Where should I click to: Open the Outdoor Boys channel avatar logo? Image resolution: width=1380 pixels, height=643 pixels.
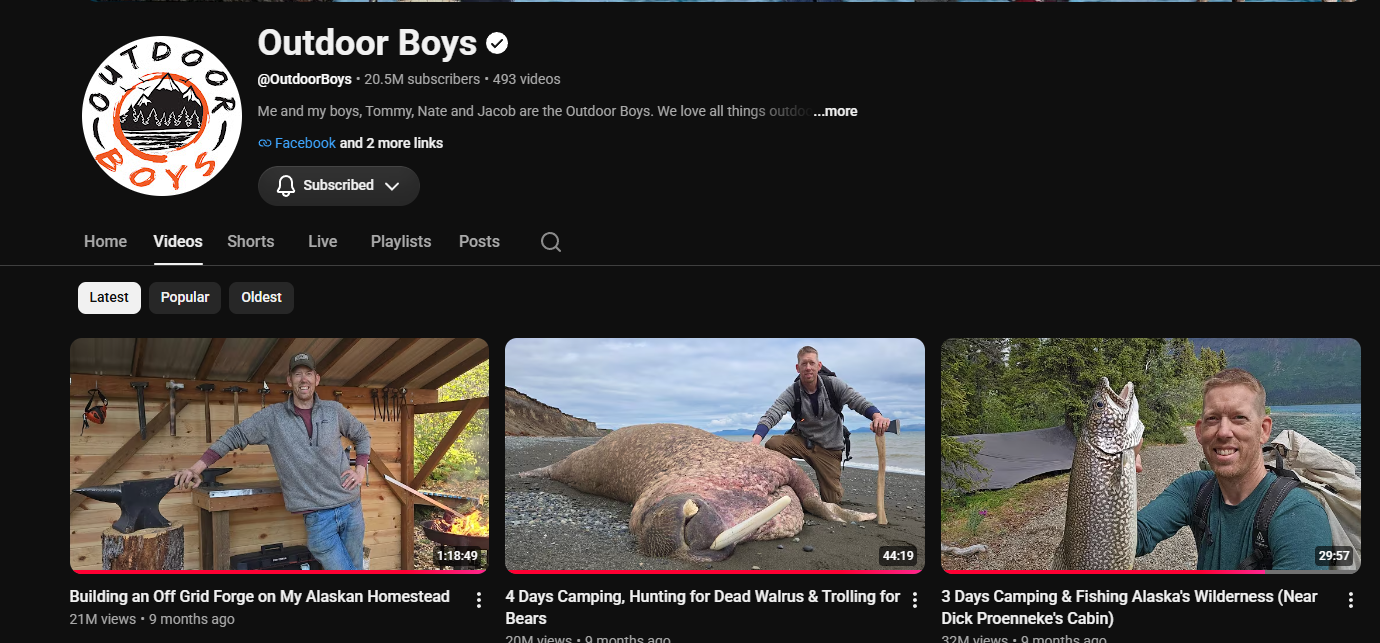[x=162, y=116]
